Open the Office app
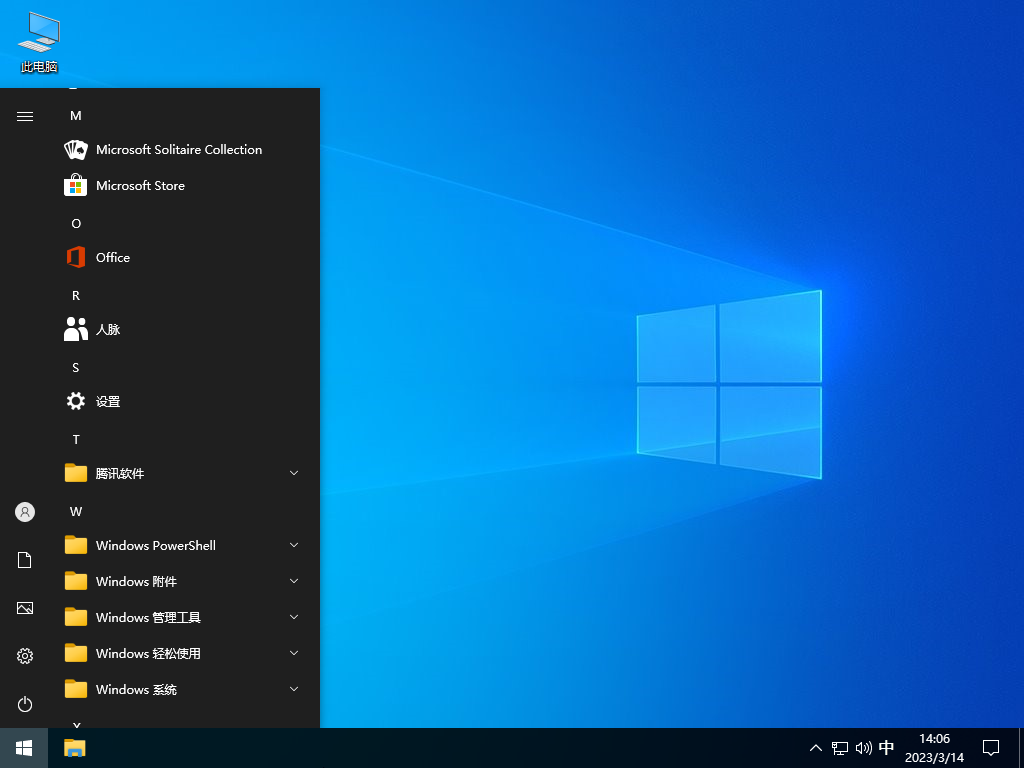 pyautogui.click(x=112, y=258)
